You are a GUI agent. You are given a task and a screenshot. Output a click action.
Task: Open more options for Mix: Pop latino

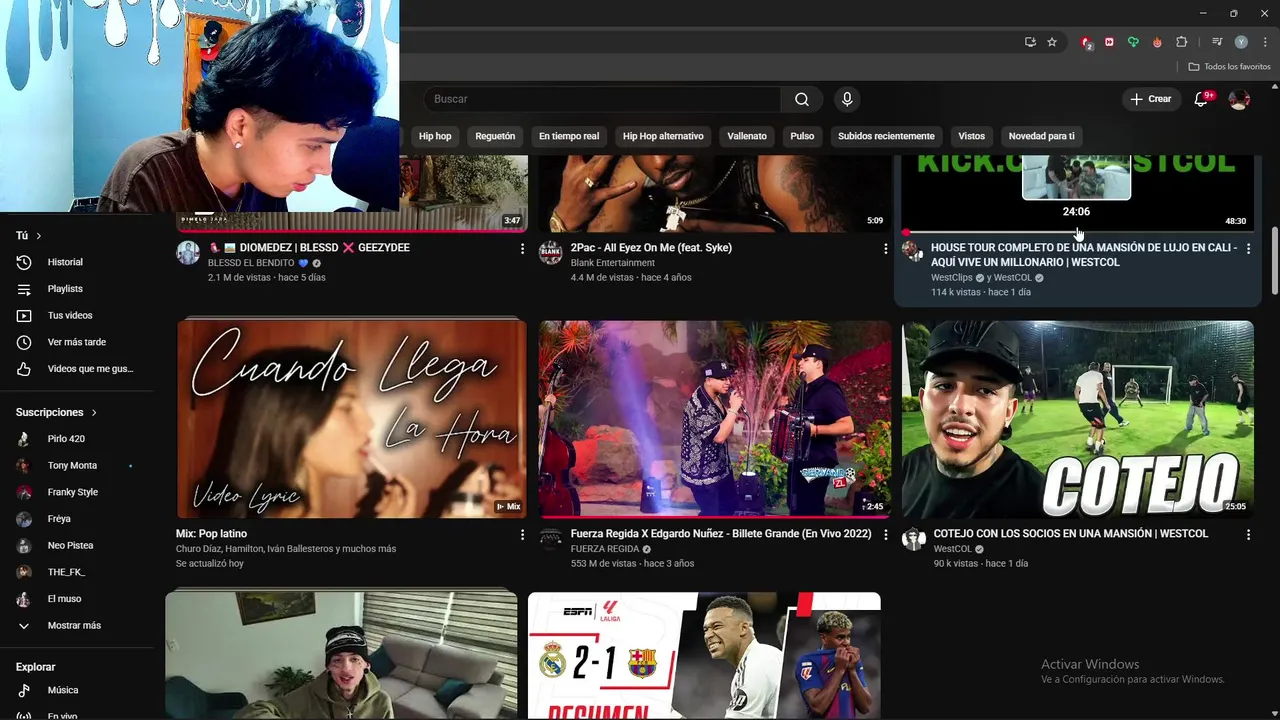(522, 535)
